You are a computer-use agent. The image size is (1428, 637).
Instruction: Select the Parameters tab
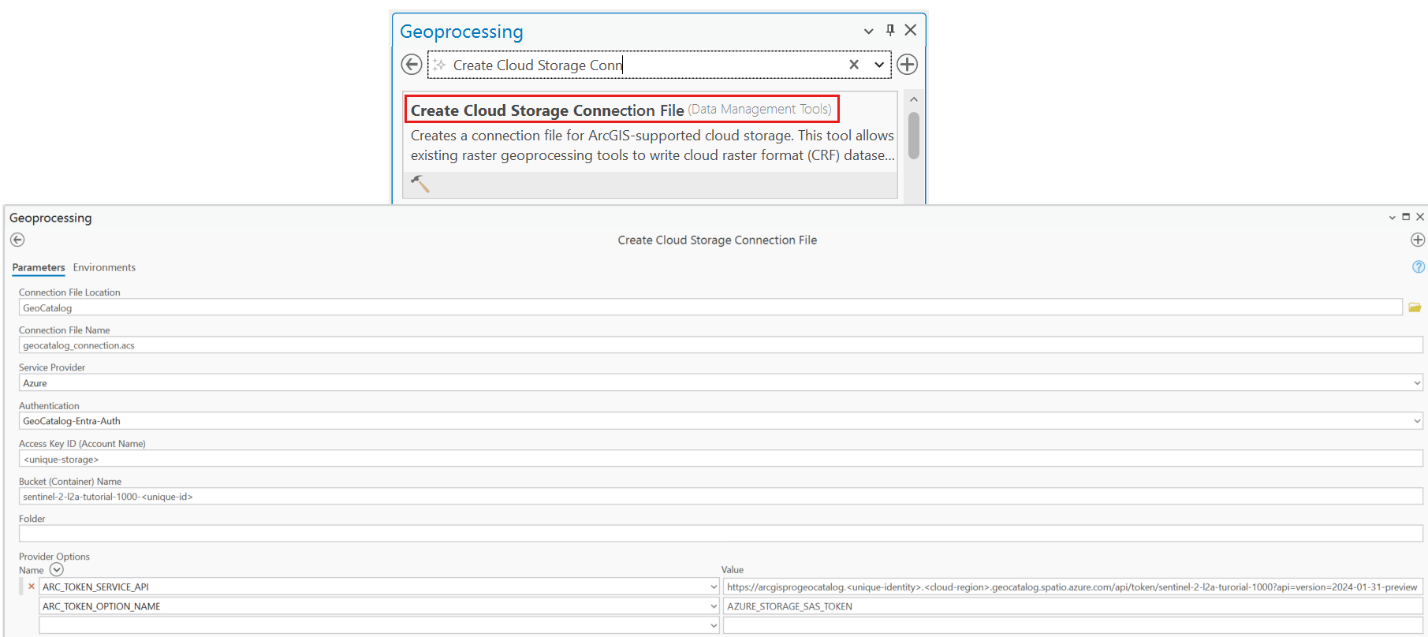tap(38, 267)
